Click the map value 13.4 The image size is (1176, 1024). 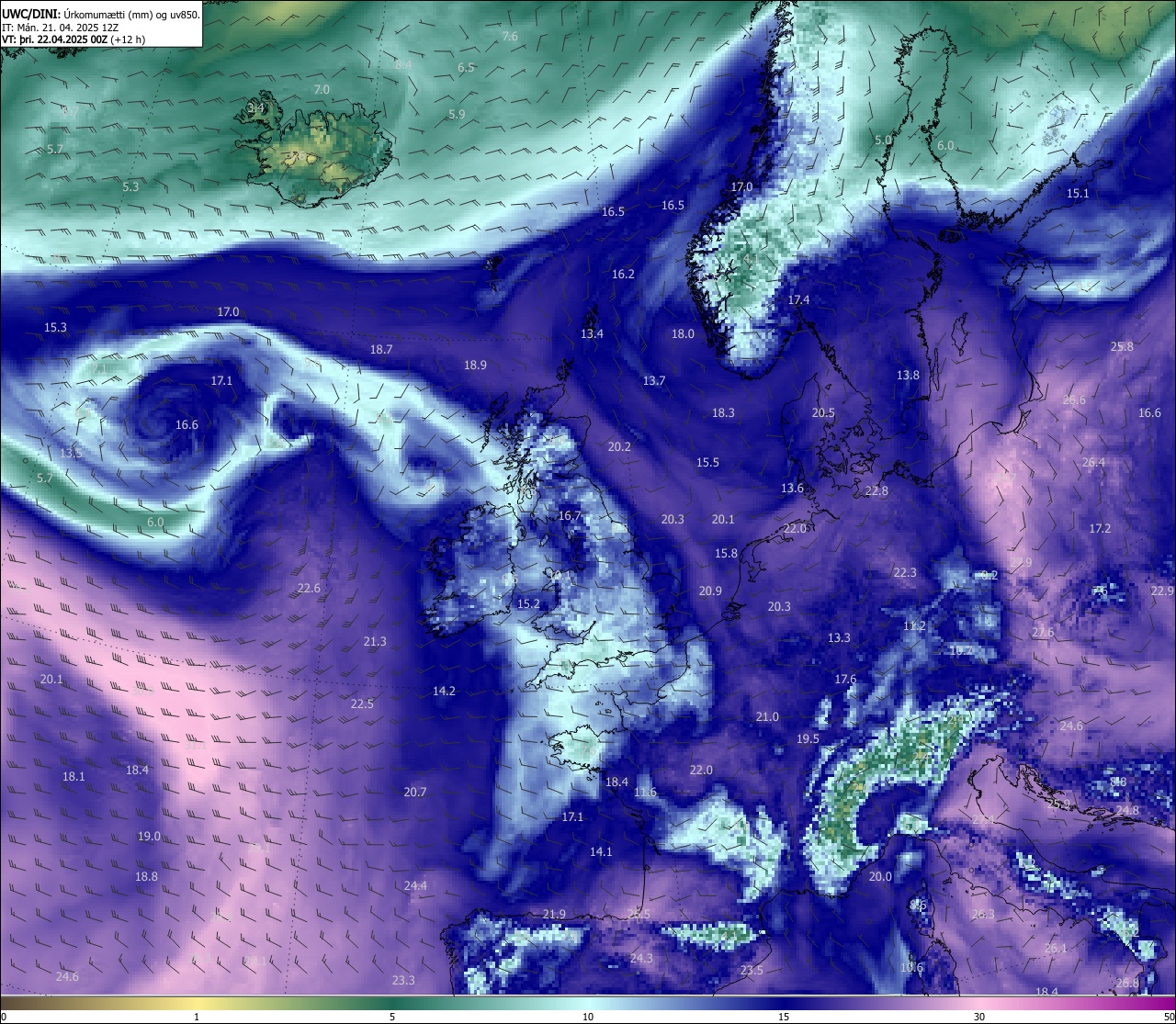click(x=592, y=333)
